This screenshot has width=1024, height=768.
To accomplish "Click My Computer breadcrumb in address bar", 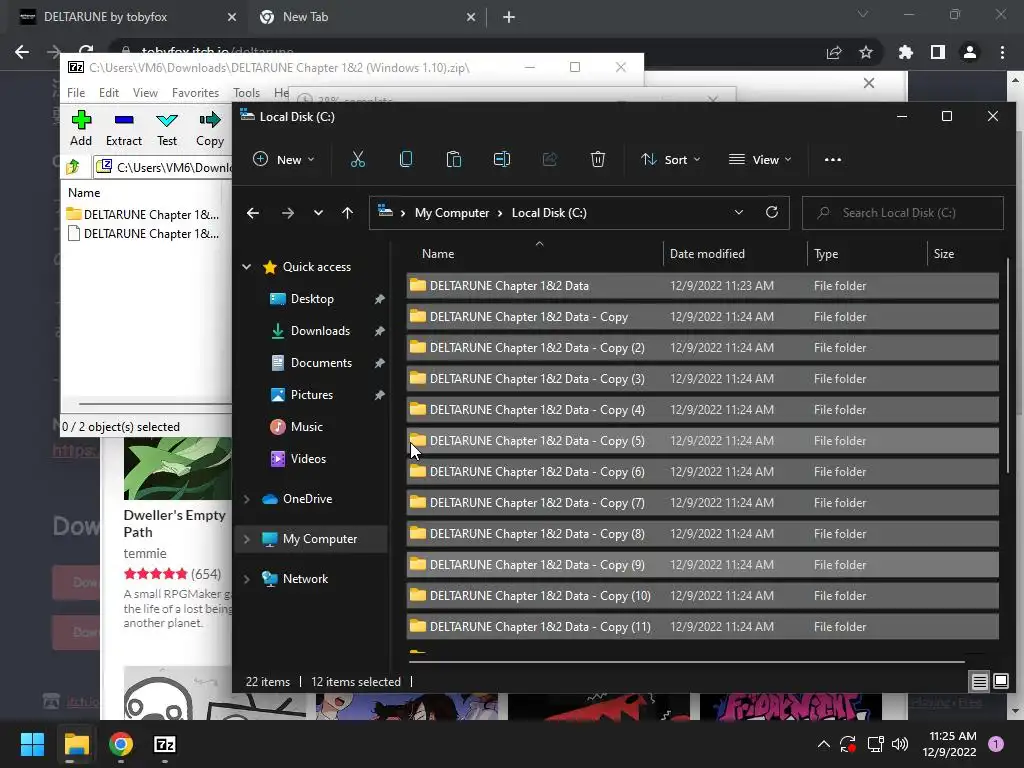I will point(452,213).
